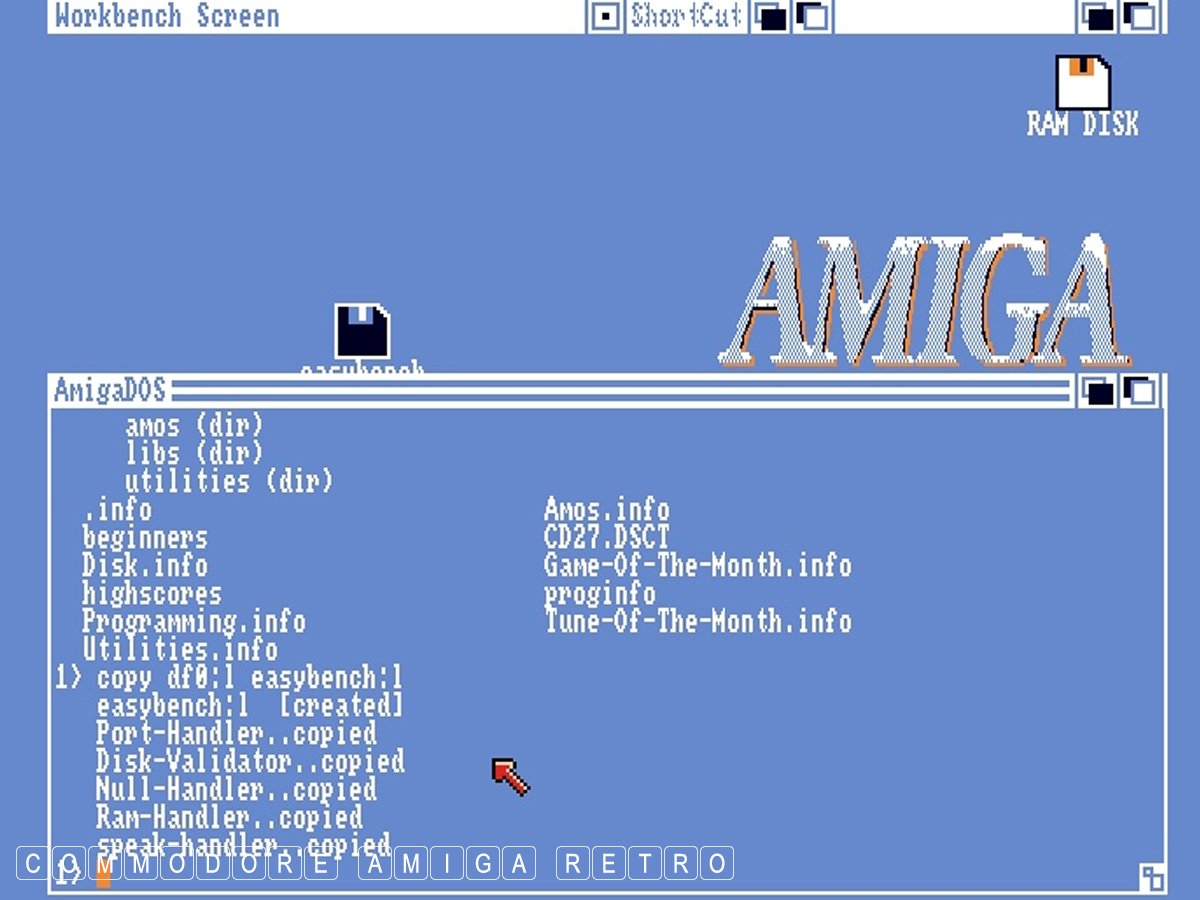Bring the ShortCut window to front
Viewport: 1200px width, 900px height.
(x=812, y=16)
